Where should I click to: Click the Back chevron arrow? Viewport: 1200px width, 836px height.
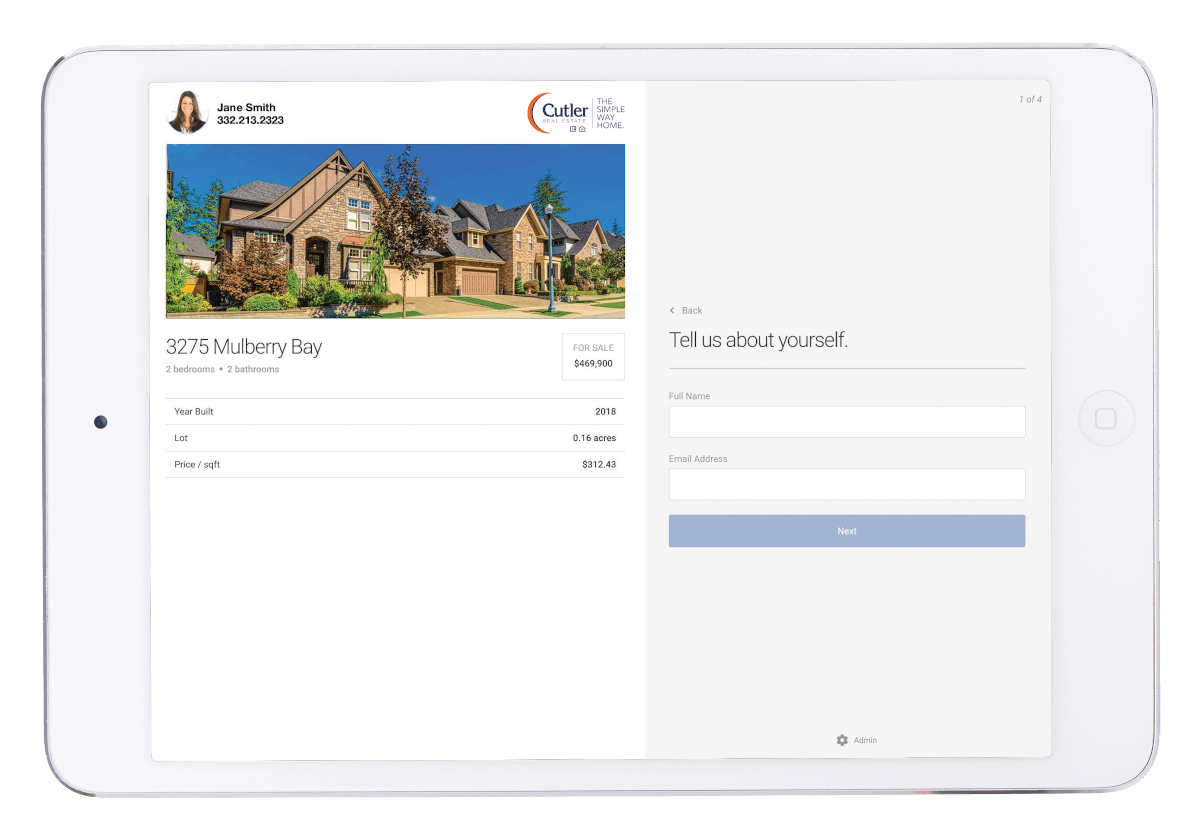pyautogui.click(x=672, y=311)
